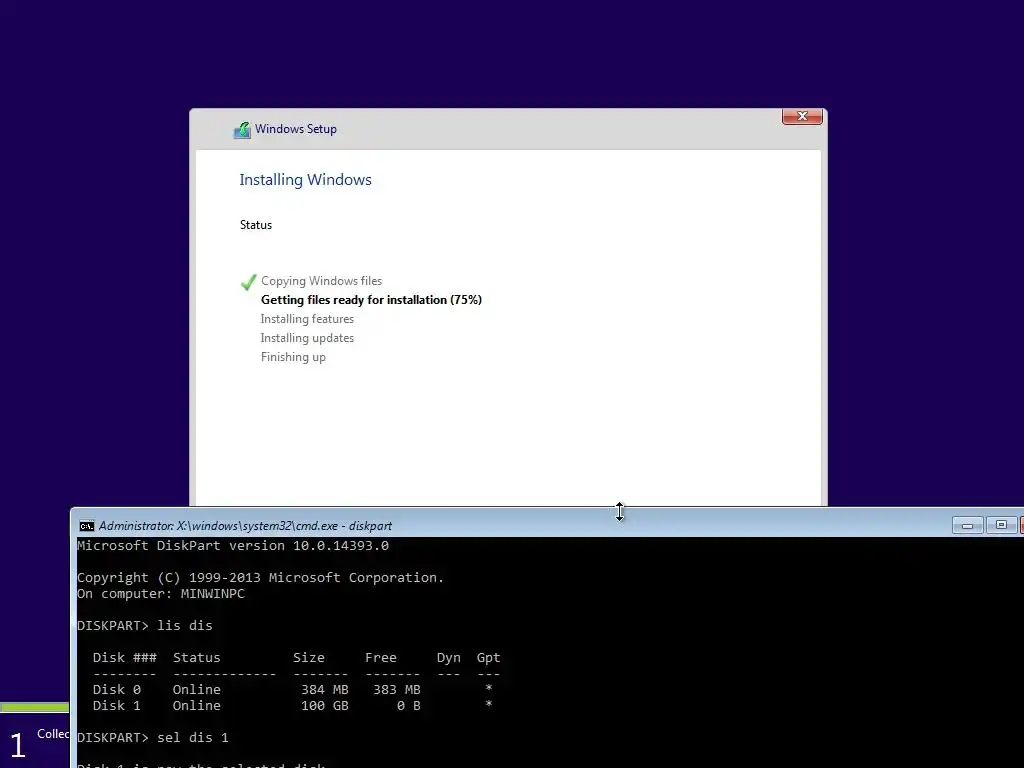Click the 'Disk 1' row label

[116, 706]
